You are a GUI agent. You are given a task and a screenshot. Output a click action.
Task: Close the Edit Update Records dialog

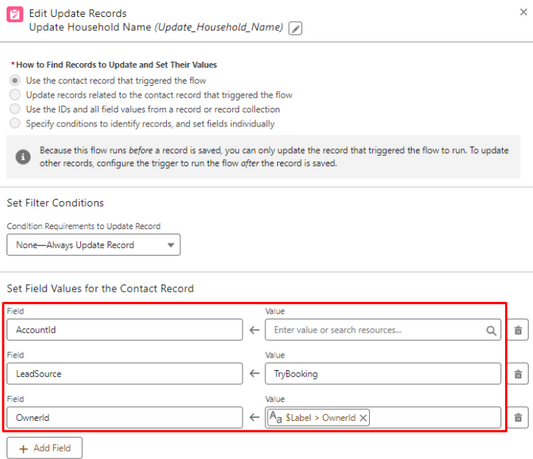click(523, 12)
